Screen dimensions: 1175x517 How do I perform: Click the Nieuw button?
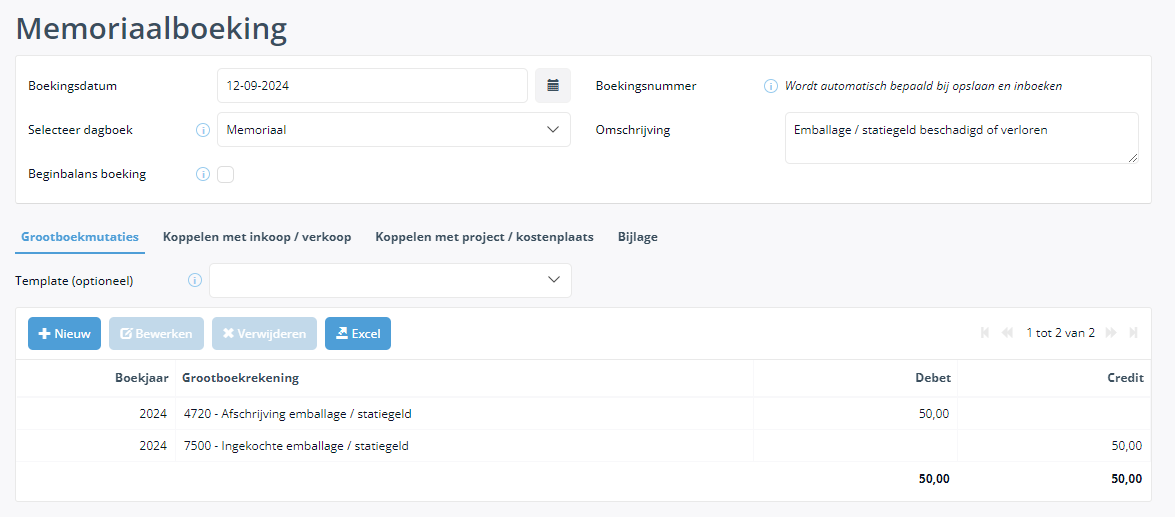pos(64,333)
